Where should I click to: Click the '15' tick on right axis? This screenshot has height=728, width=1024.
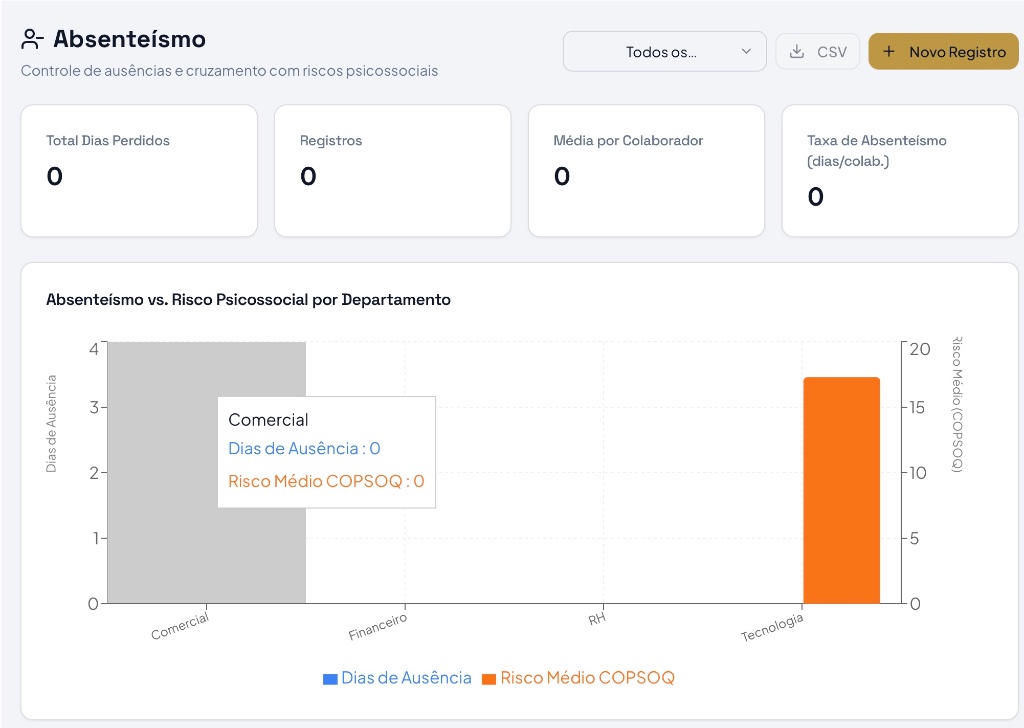tap(917, 407)
